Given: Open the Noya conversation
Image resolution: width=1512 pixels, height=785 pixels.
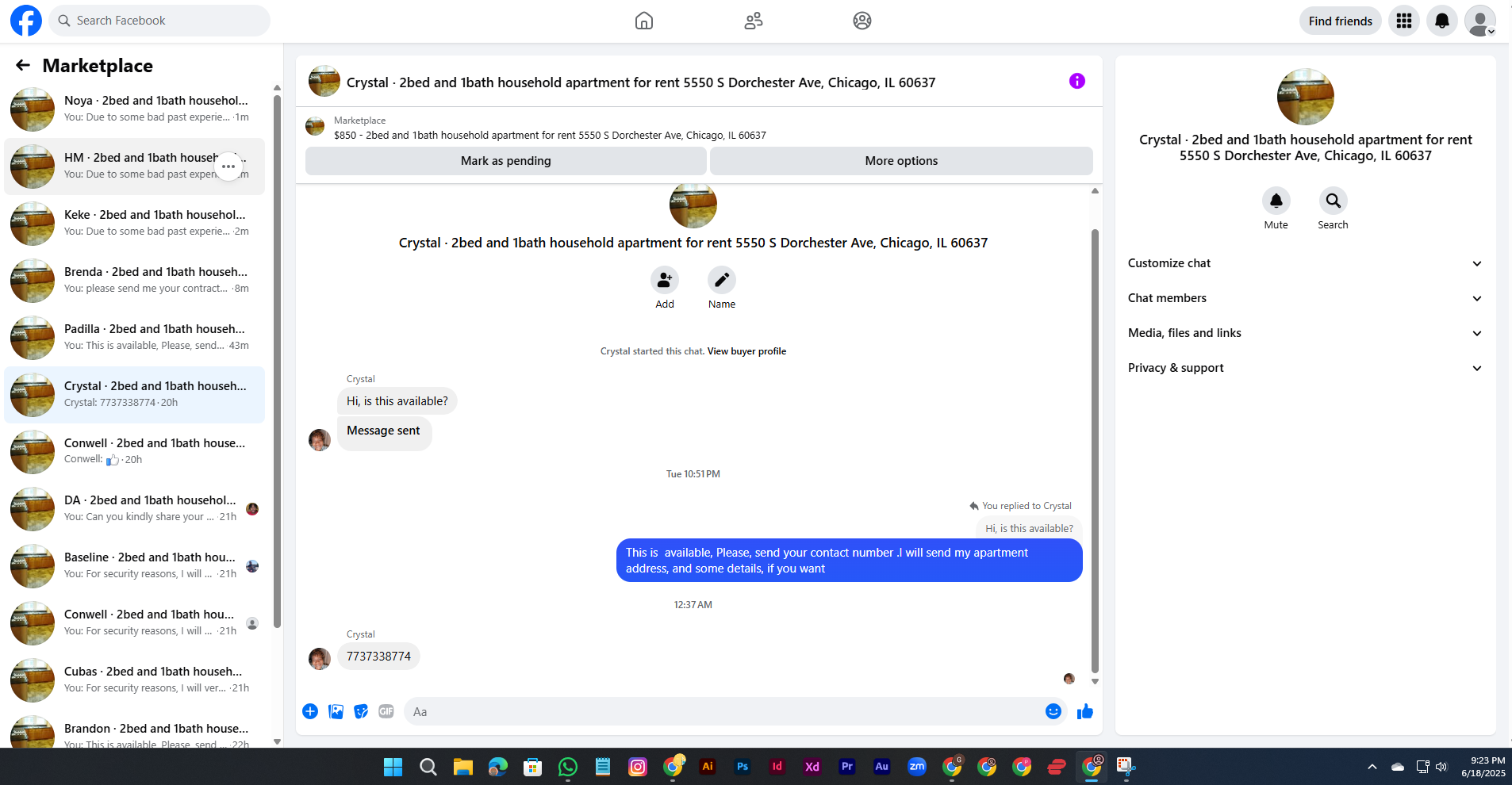Looking at the screenshot, I should pyautogui.click(x=135, y=109).
